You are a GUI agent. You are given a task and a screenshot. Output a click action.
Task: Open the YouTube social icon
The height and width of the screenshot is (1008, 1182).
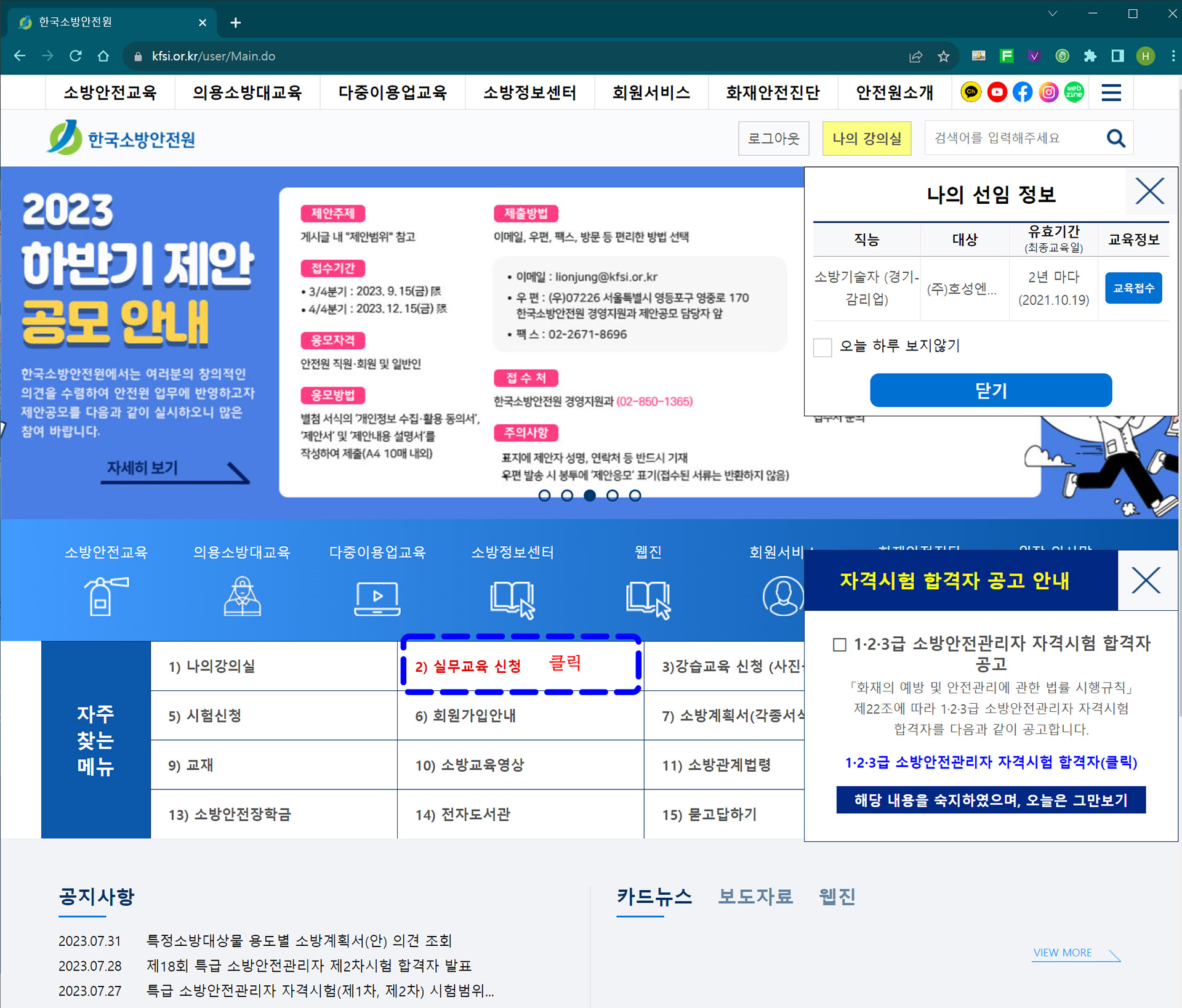coord(997,92)
